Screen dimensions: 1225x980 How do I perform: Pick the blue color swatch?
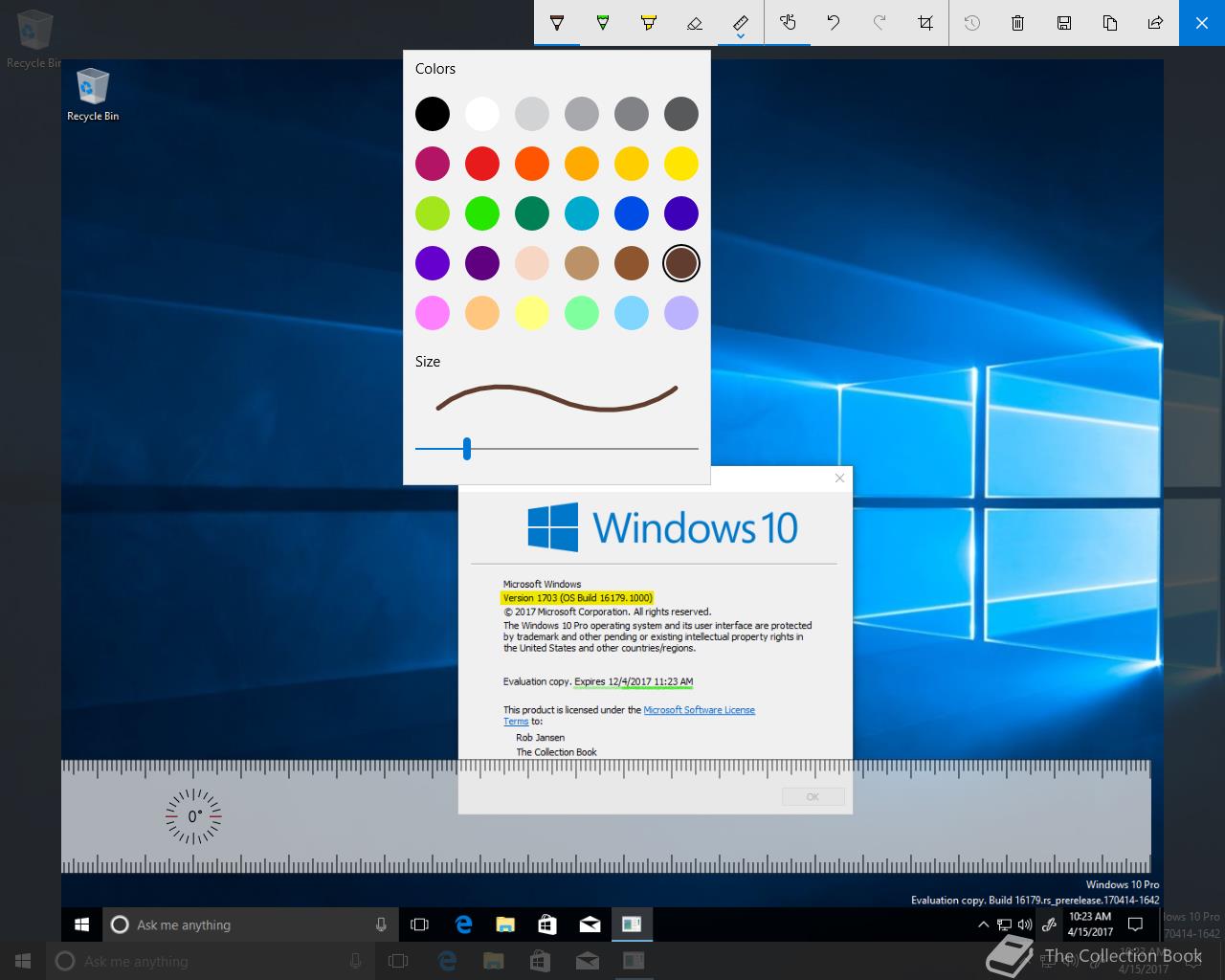(632, 213)
